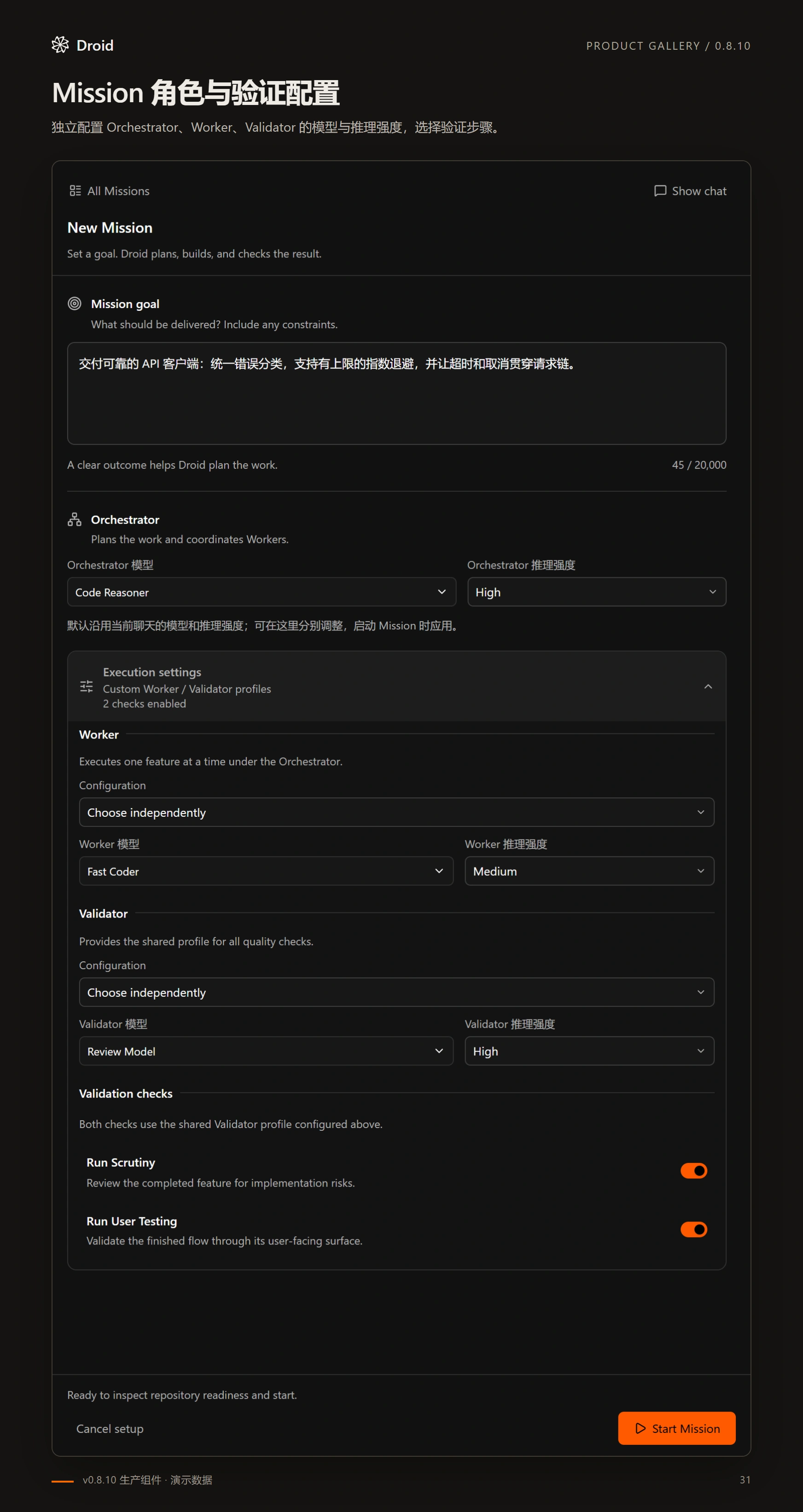Image resolution: width=803 pixels, height=1512 pixels.
Task: Focus the Mission goal text area
Action: [397, 393]
